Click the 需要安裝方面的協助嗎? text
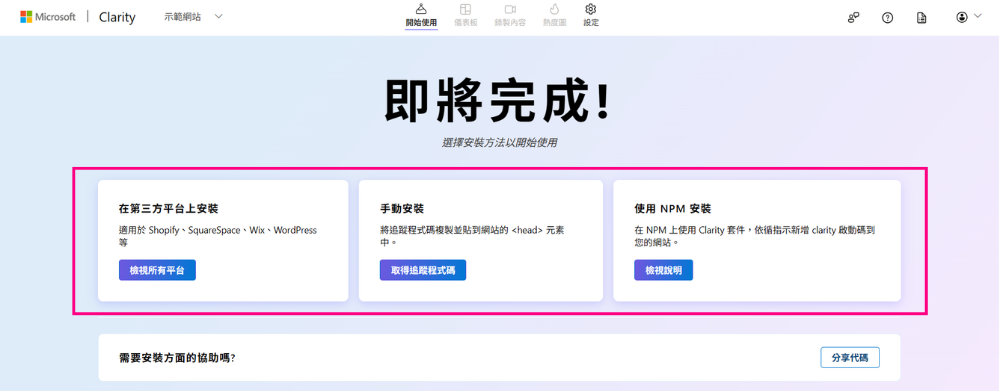The height and width of the screenshot is (391, 1000). pos(177,358)
